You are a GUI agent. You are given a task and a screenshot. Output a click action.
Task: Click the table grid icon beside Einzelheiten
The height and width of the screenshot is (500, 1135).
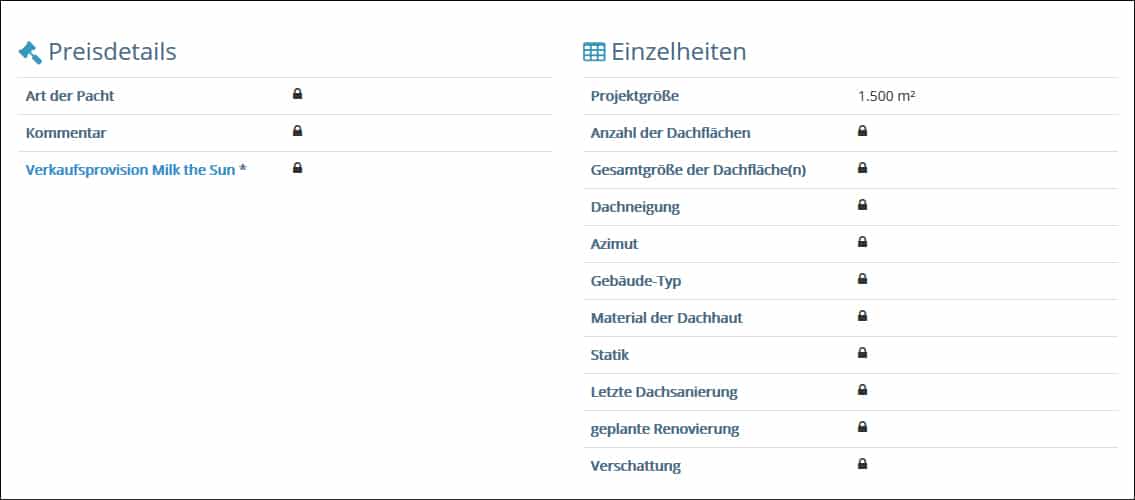tap(594, 52)
